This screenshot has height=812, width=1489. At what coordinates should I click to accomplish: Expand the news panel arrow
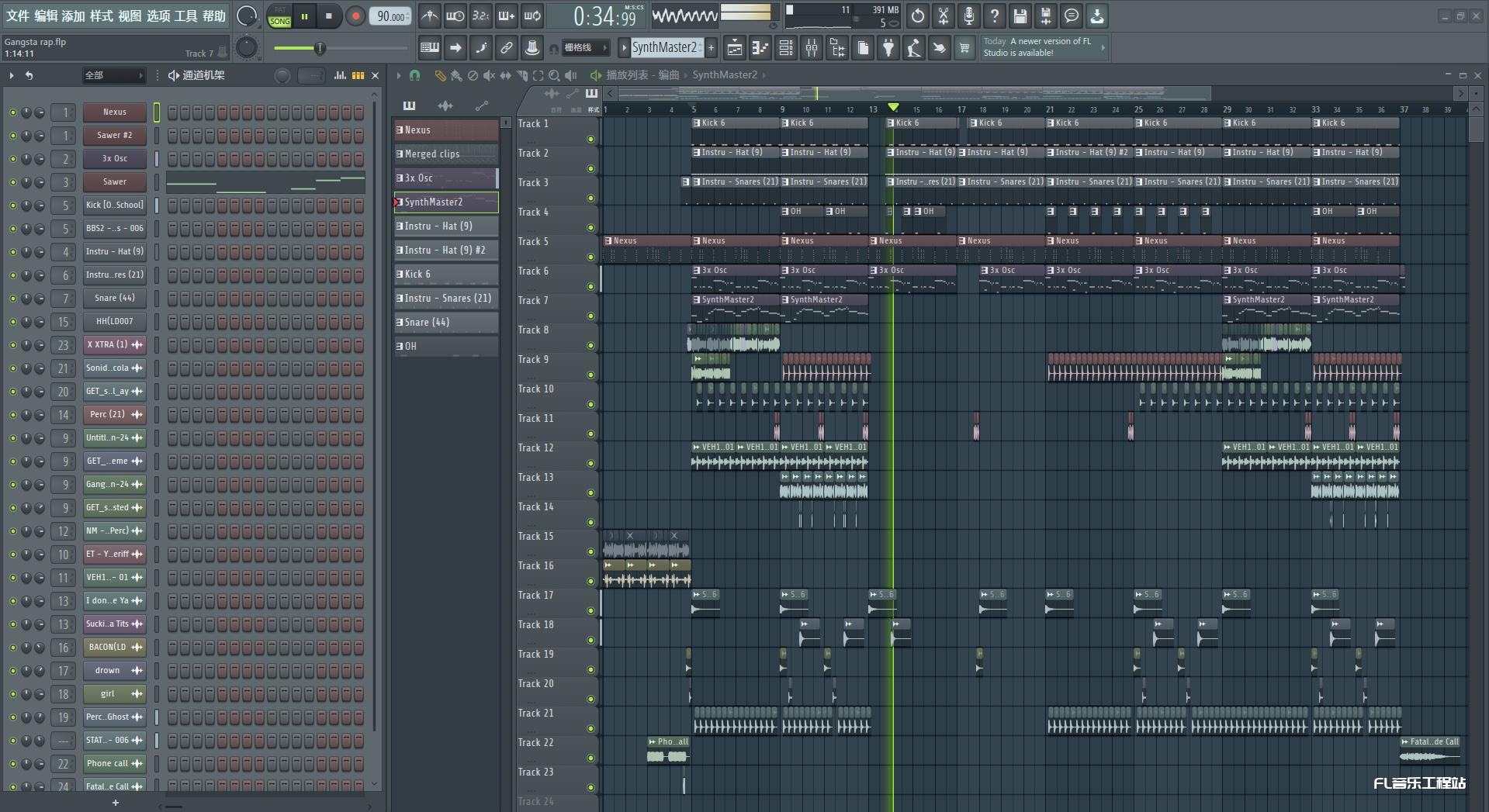[x=1103, y=48]
